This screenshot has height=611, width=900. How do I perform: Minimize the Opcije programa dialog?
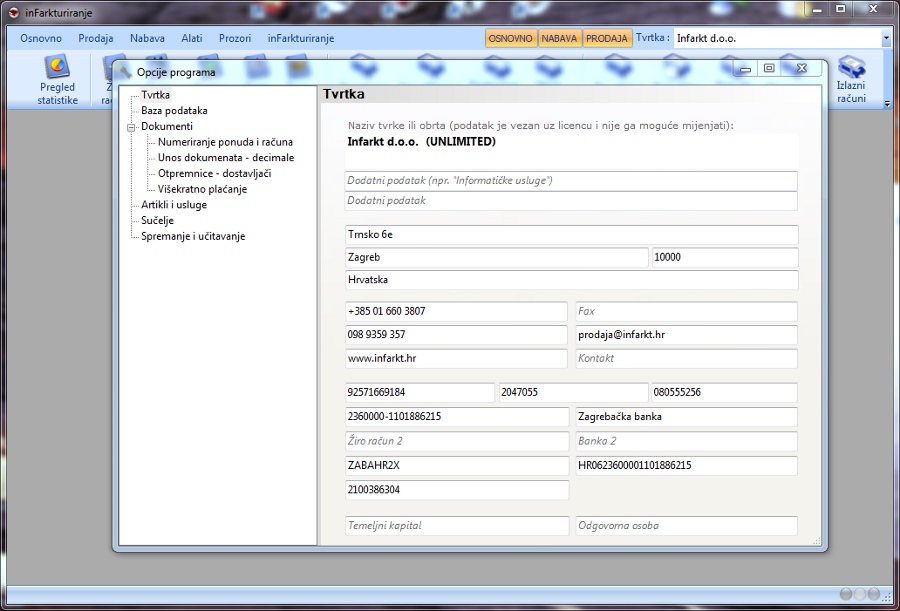tap(746, 68)
